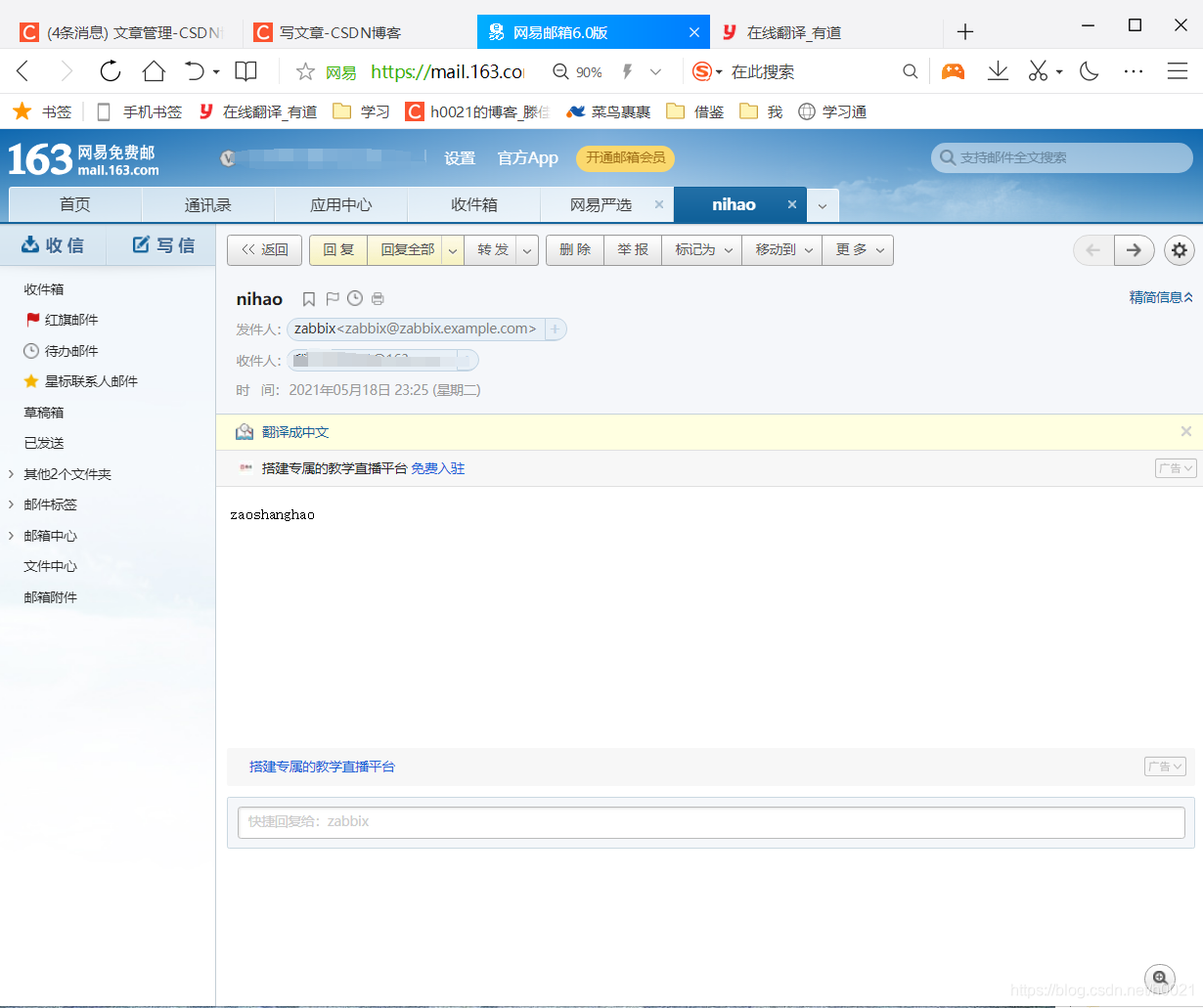Click the zoom magnifier at bottom right
The width and height of the screenshot is (1203, 1008).
click(x=1160, y=978)
